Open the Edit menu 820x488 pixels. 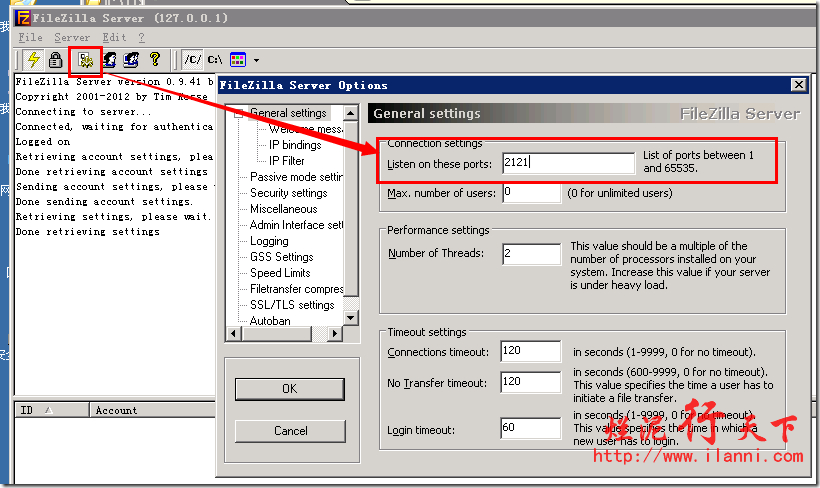pyautogui.click(x=114, y=38)
